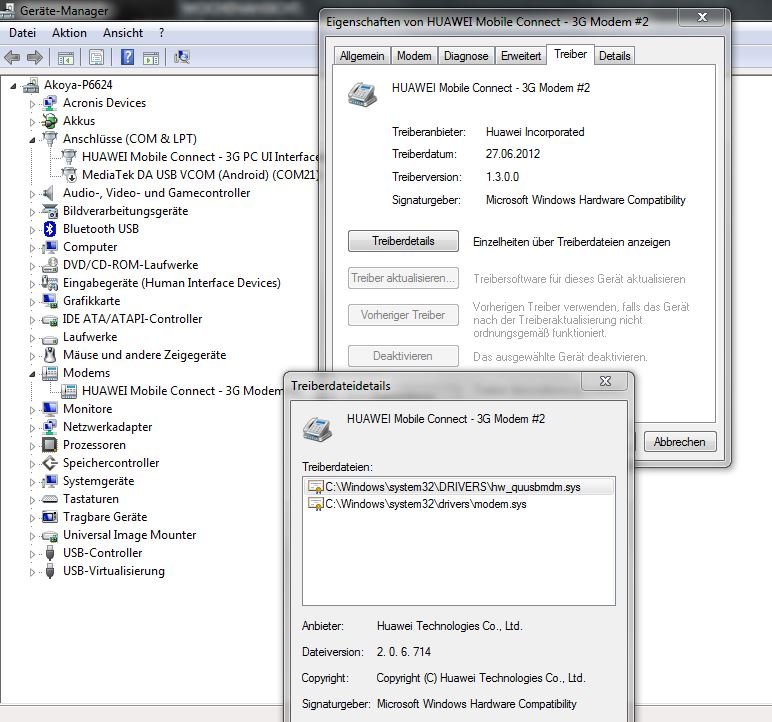Click the Akkus battery icon
Image resolution: width=772 pixels, height=722 pixels.
tap(50, 121)
